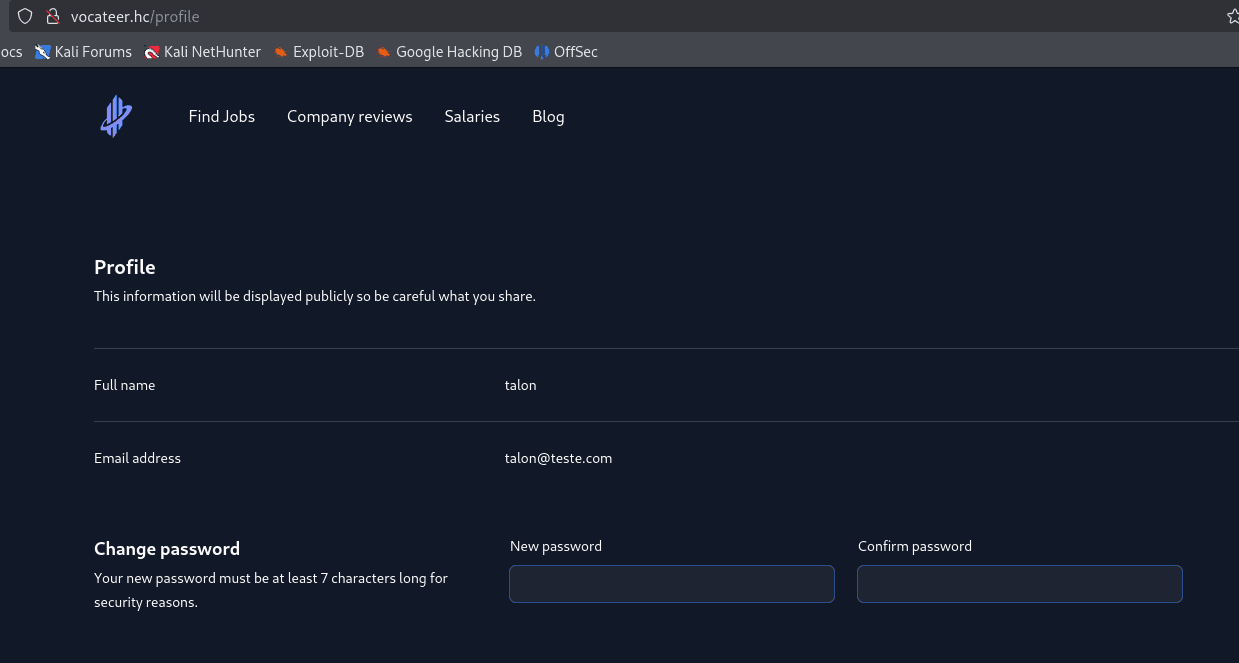Click the "New password" label
The image size is (1239, 663).
tap(556, 546)
